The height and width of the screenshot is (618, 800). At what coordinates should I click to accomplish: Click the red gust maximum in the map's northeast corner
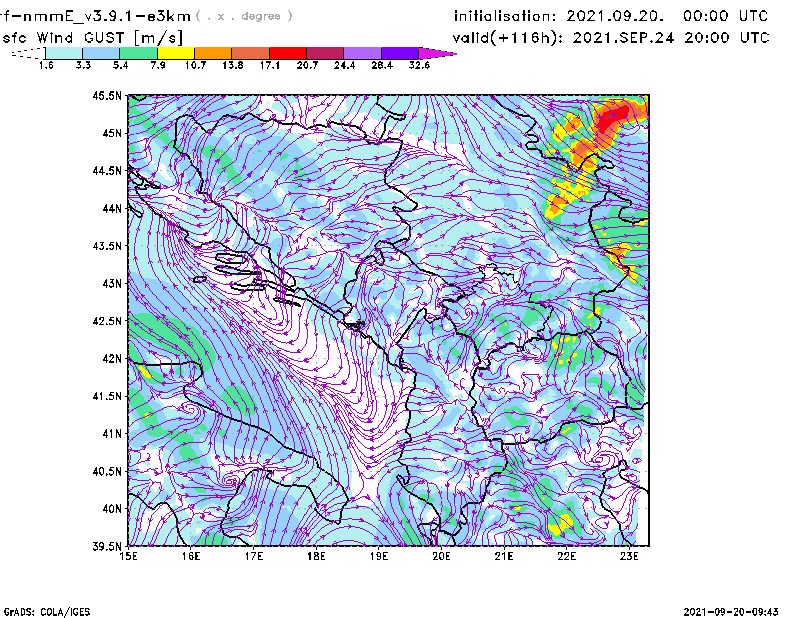614,117
